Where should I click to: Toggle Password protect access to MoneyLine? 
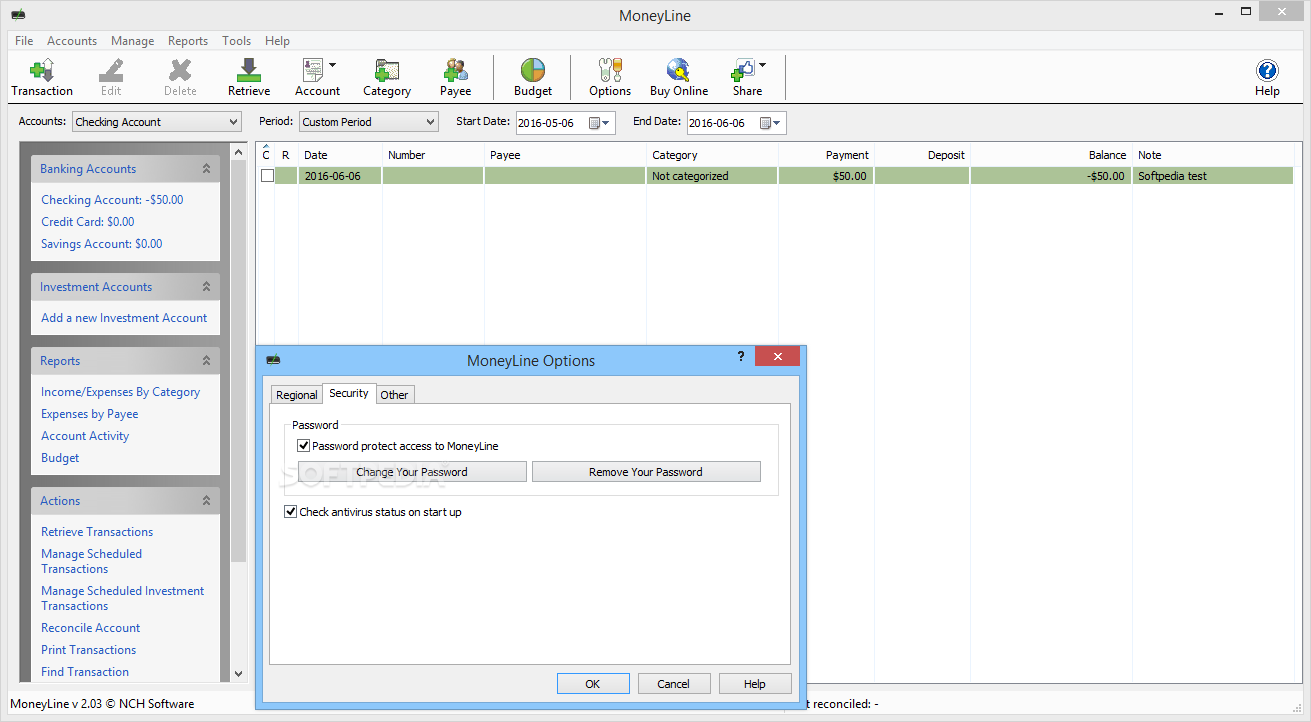[x=303, y=446]
